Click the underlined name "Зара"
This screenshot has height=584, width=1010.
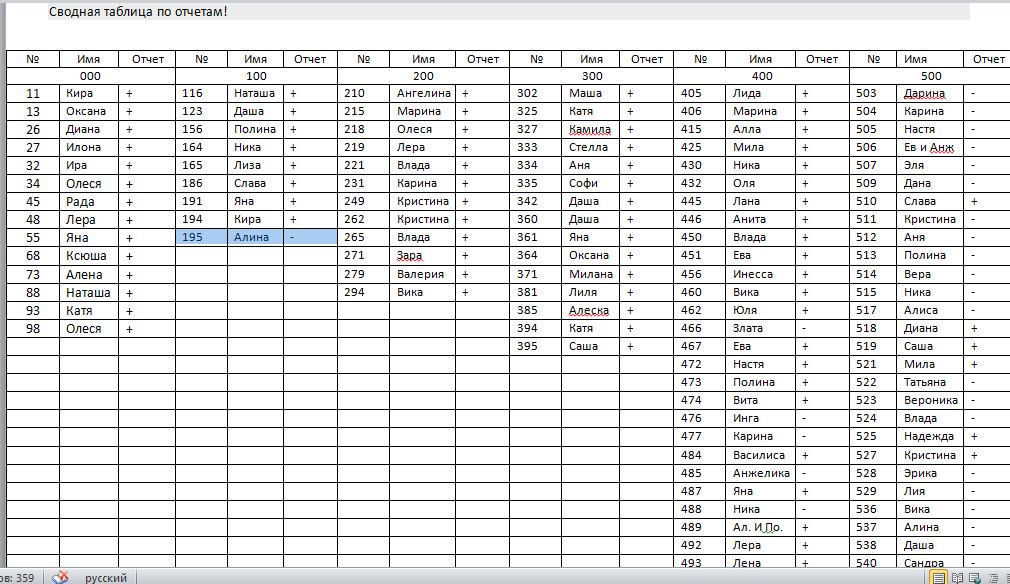pyautogui.click(x=411, y=256)
